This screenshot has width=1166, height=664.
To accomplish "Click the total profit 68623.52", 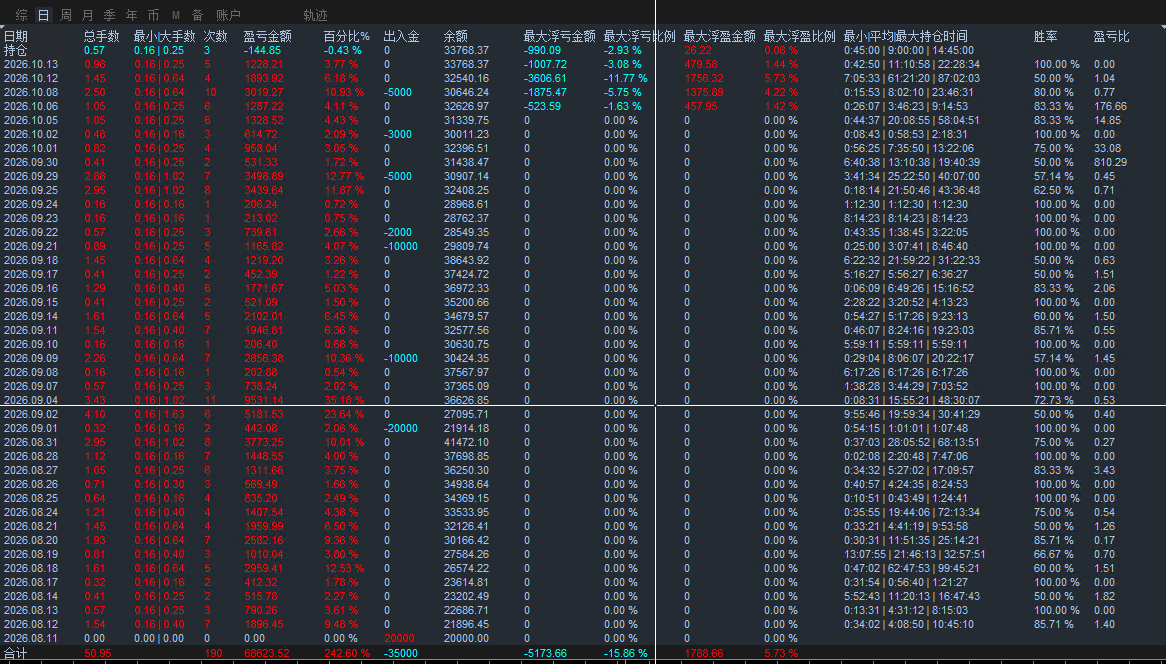I will pos(267,654).
